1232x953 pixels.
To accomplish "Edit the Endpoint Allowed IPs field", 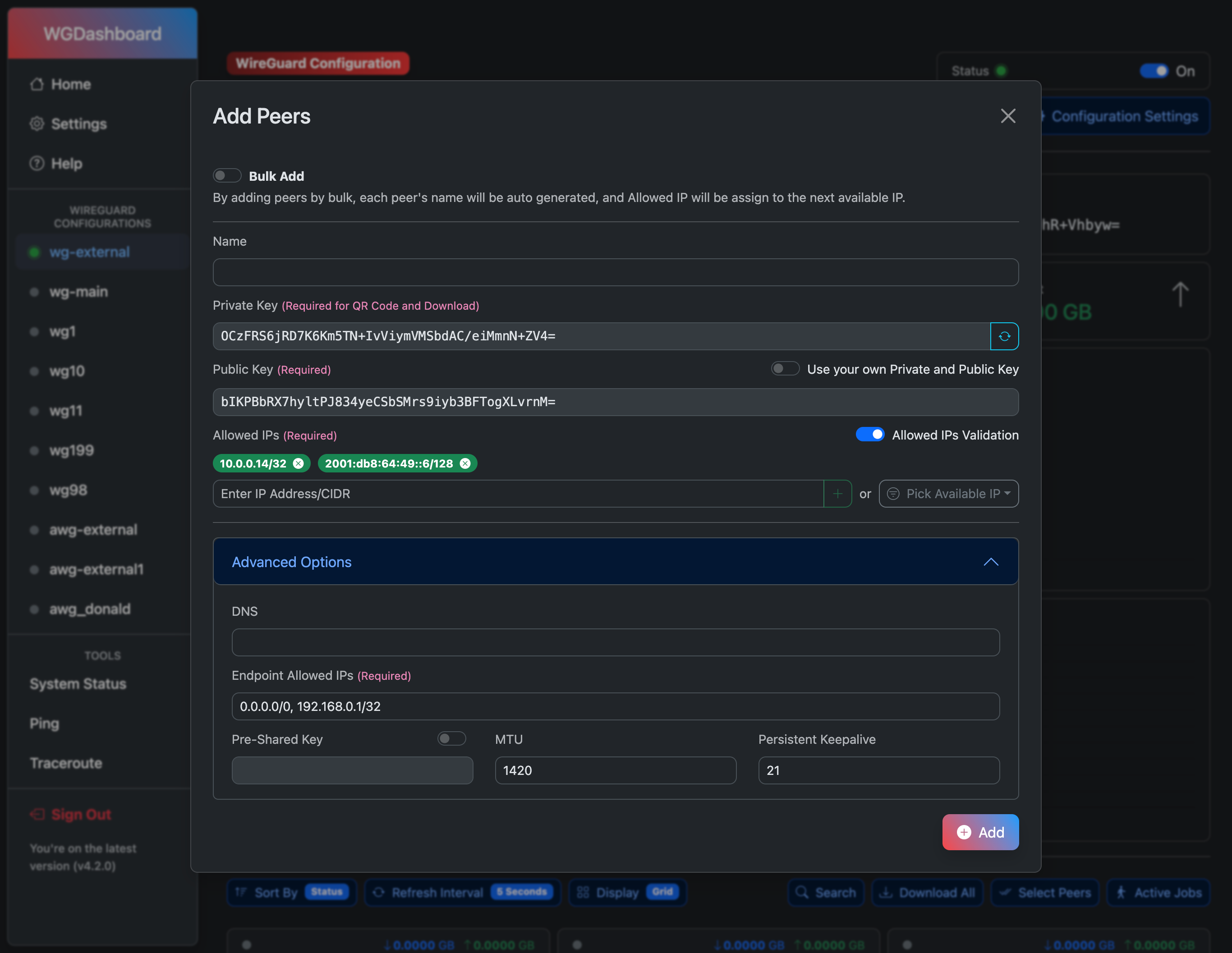I will click(616, 706).
